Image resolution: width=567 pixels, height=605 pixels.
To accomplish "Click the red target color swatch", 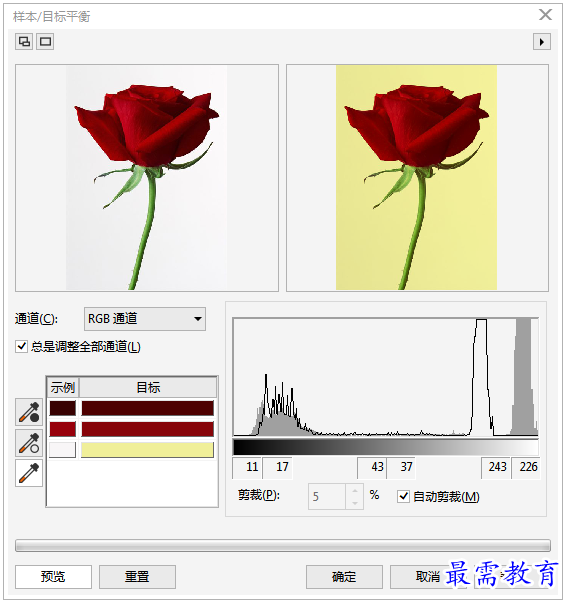I will pyautogui.click(x=147, y=429).
